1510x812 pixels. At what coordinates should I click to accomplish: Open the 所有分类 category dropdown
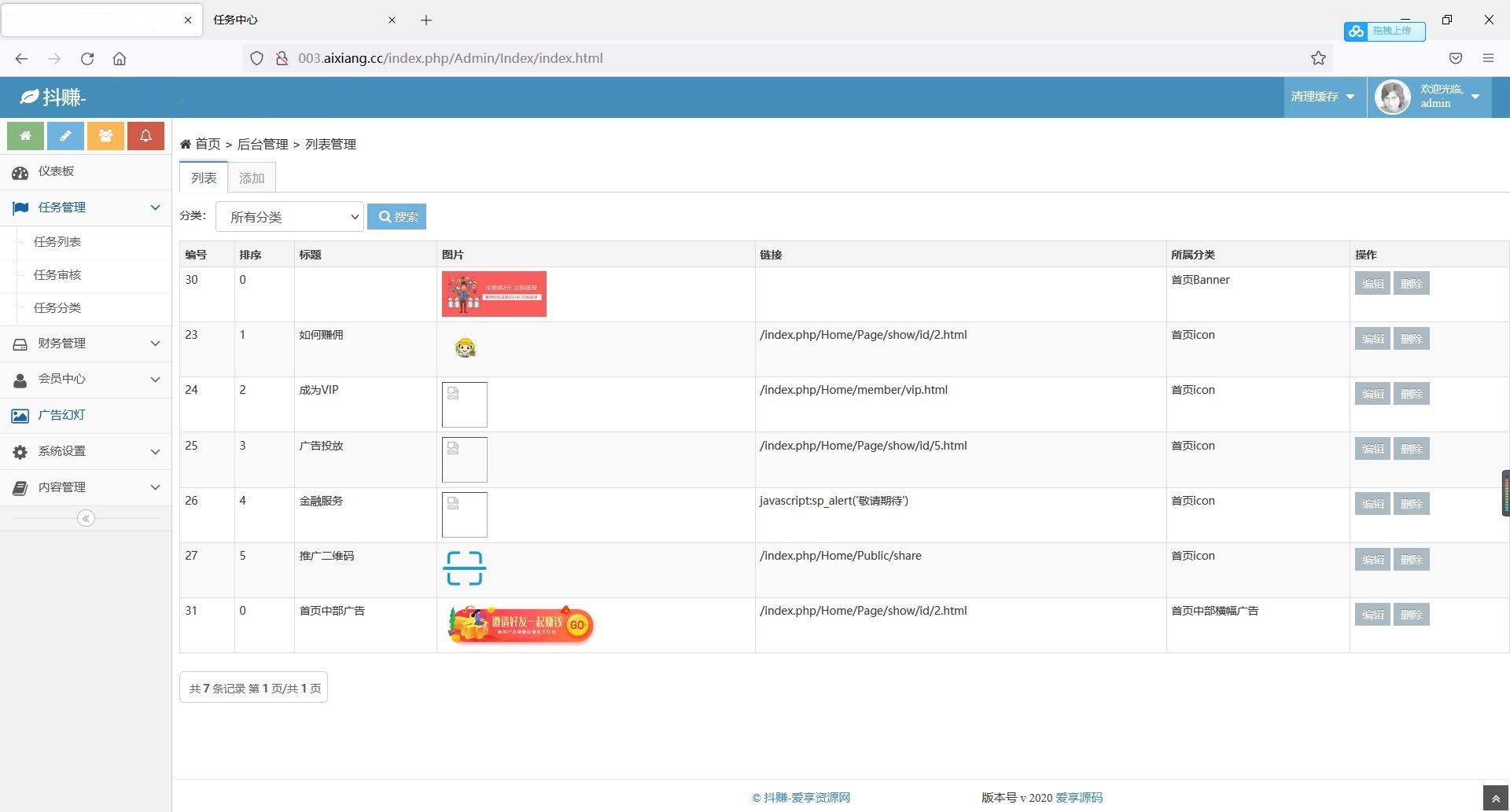tap(289, 217)
